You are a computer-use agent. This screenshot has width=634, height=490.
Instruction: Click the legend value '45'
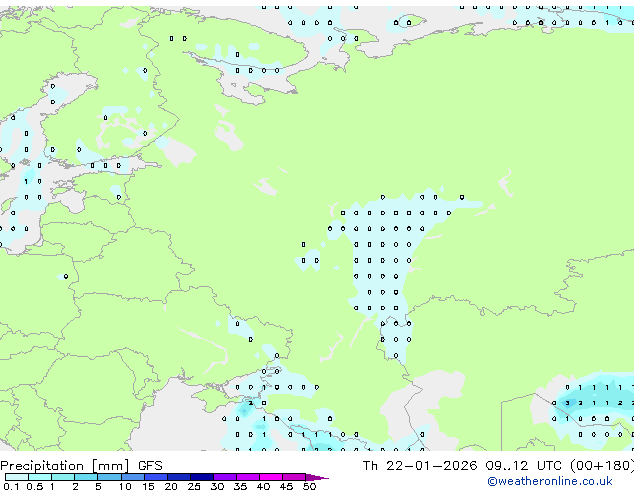pyautogui.click(x=286, y=486)
